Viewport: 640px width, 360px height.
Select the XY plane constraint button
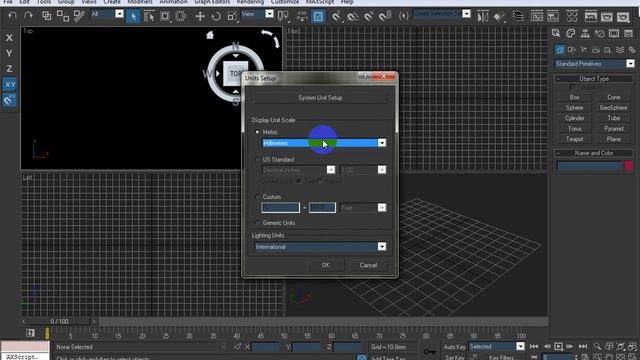pos(9,84)
